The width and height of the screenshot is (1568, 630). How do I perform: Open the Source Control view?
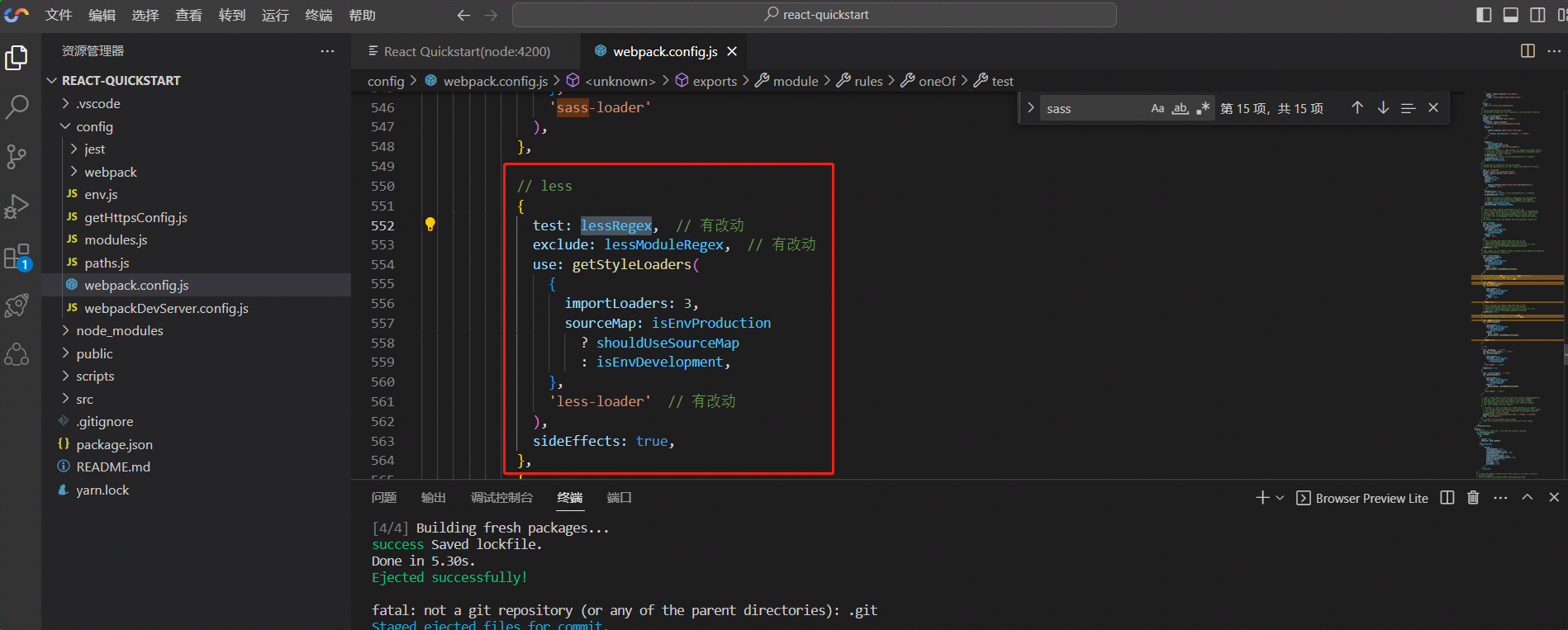coord(17,156)
